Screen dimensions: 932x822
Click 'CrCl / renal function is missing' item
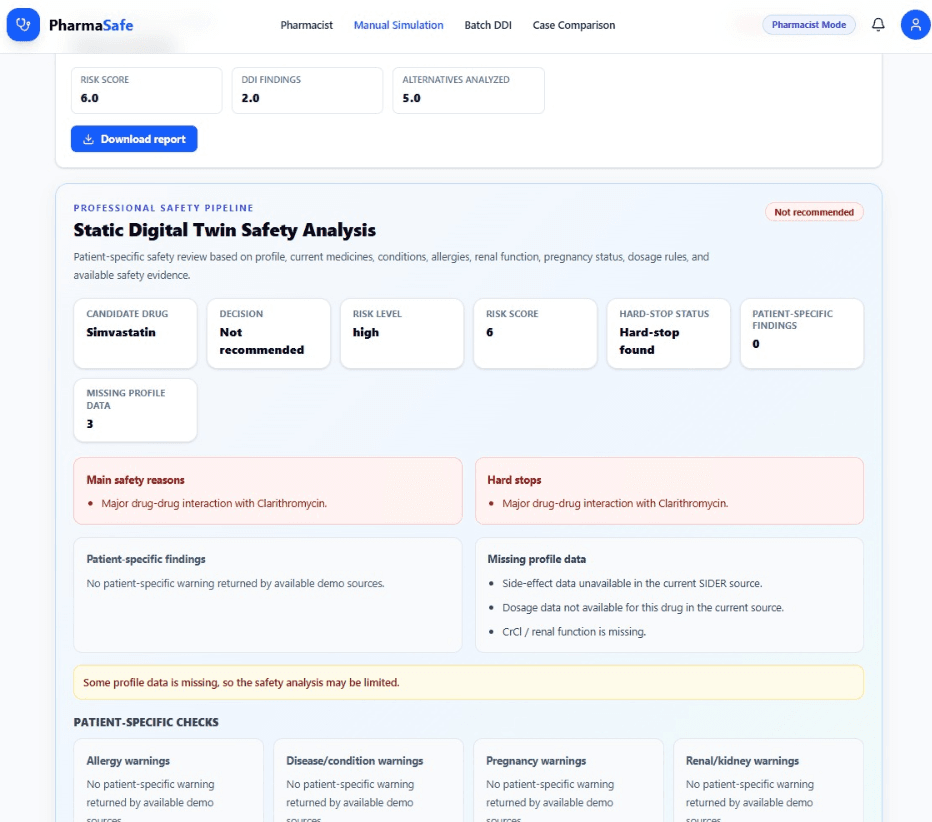click(x=574, y=632)
